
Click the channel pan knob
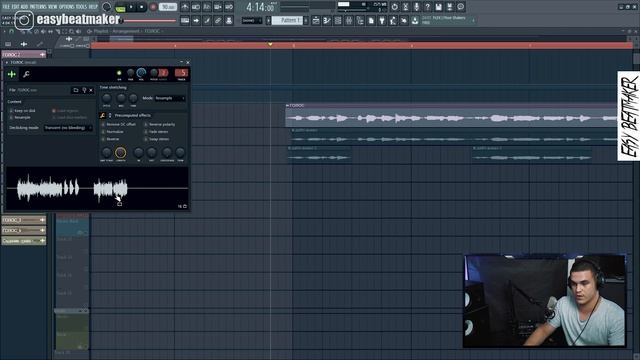[x=131, y=73]
